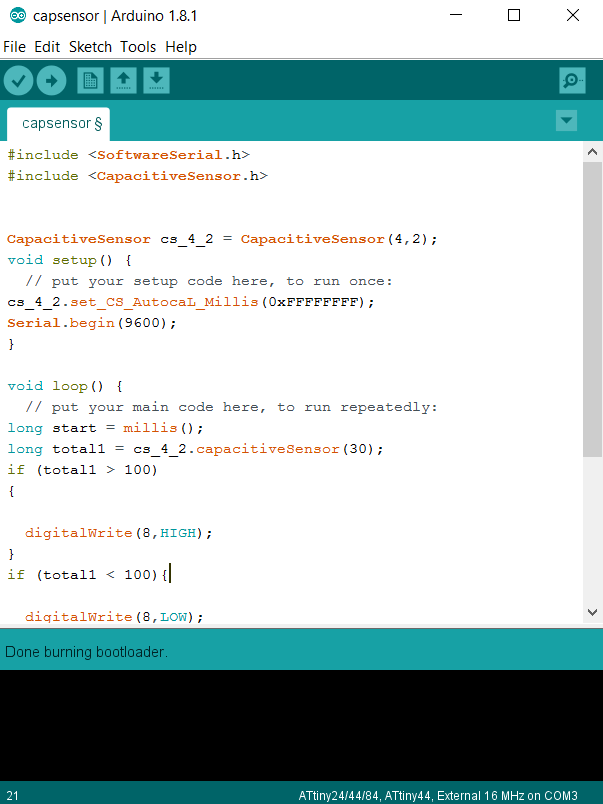Click the Verify sketch checkmark button

click(x=18, y=81)
